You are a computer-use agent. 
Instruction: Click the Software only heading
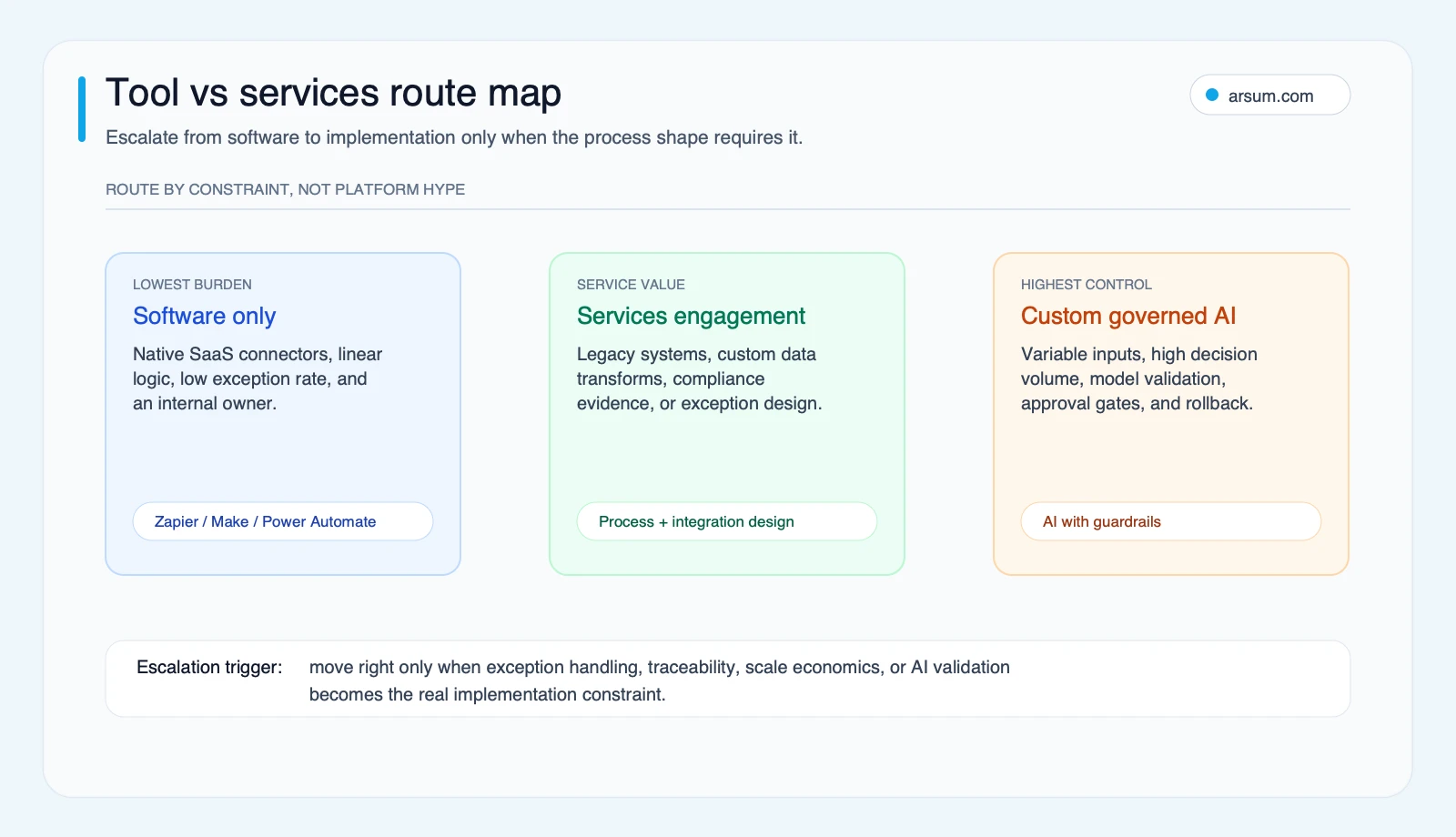[204, 316]
